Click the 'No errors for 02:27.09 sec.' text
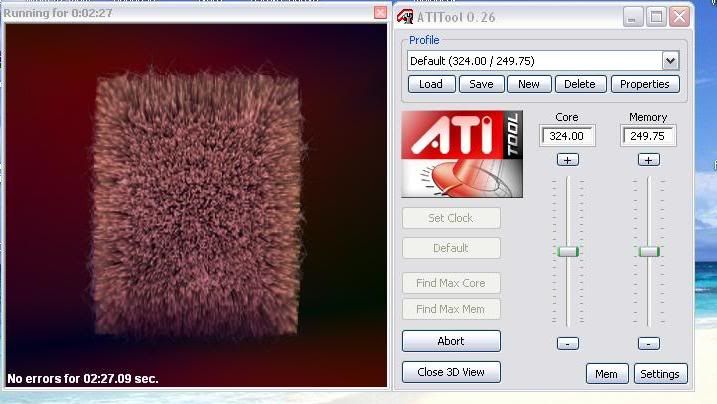 [83, 378]
